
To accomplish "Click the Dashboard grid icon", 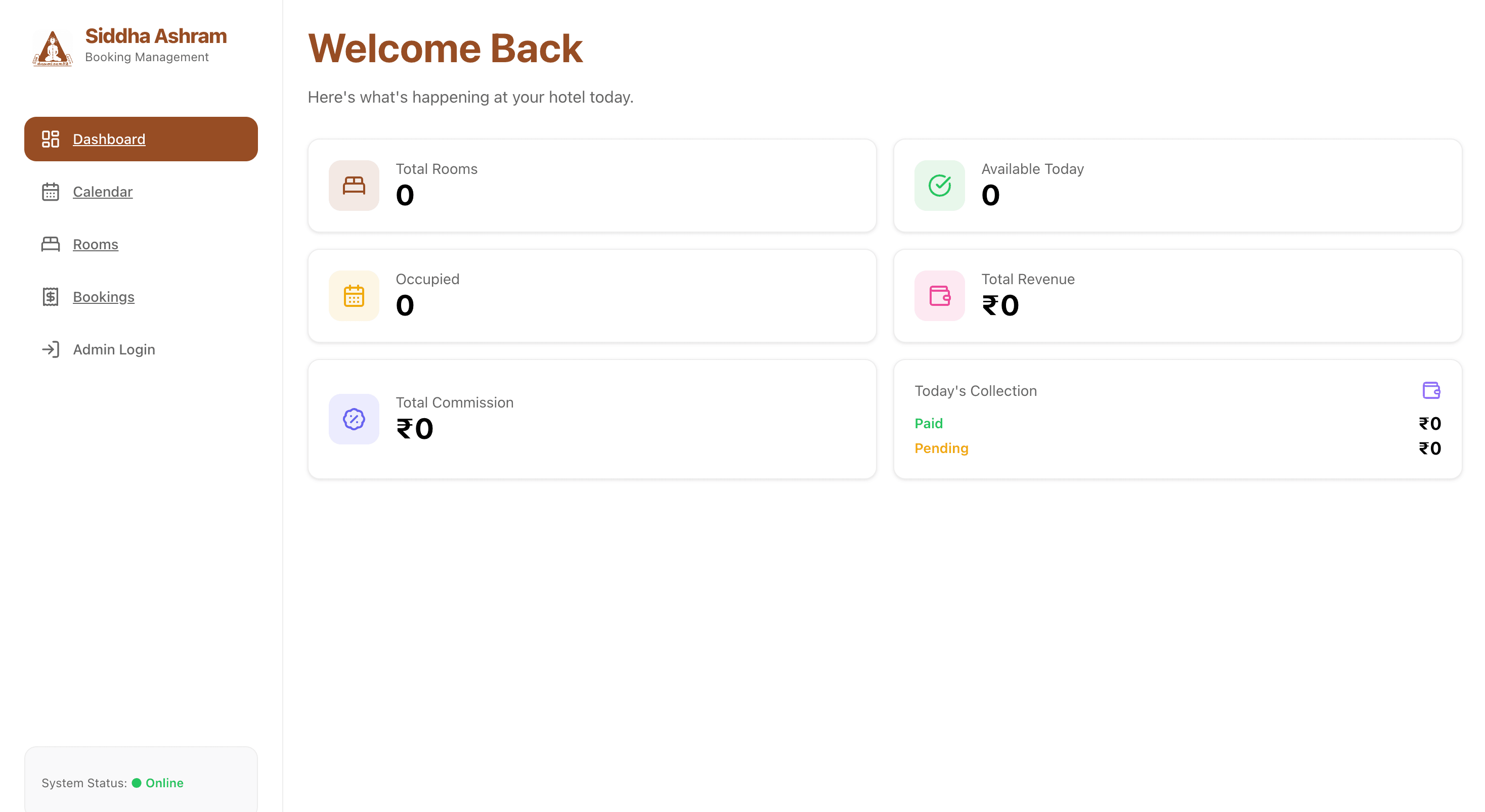I will pos(50,139).
